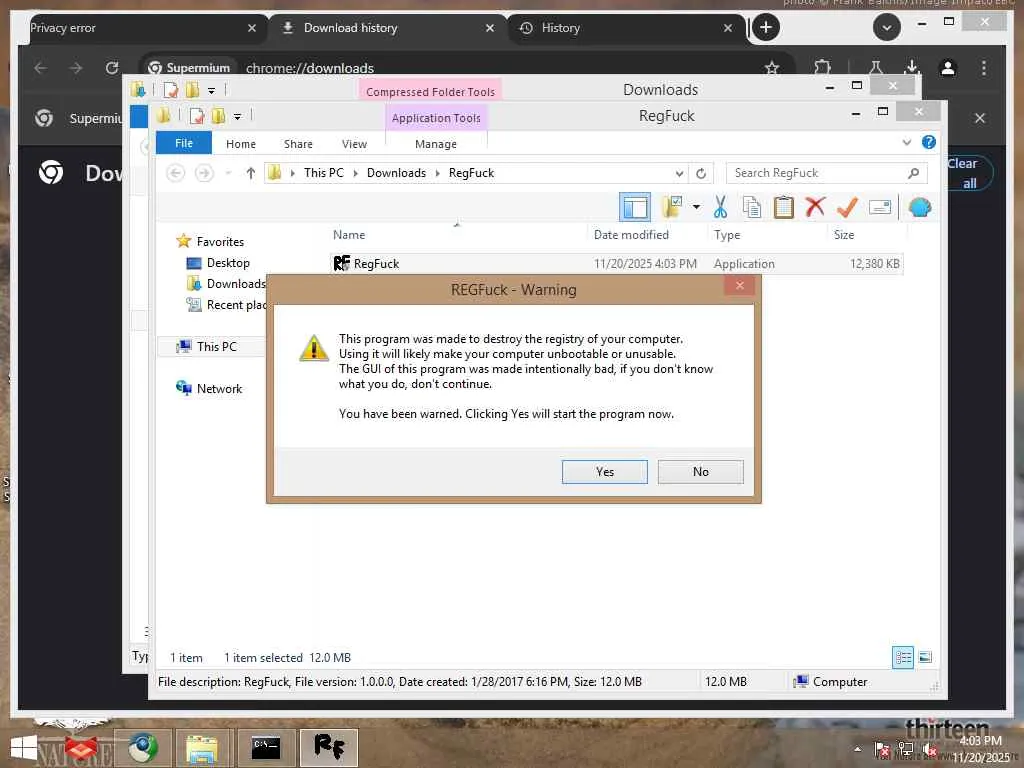Click the red X Delete icon
Viewport: 1024px width, 768px height.
[x=815, y=207]
